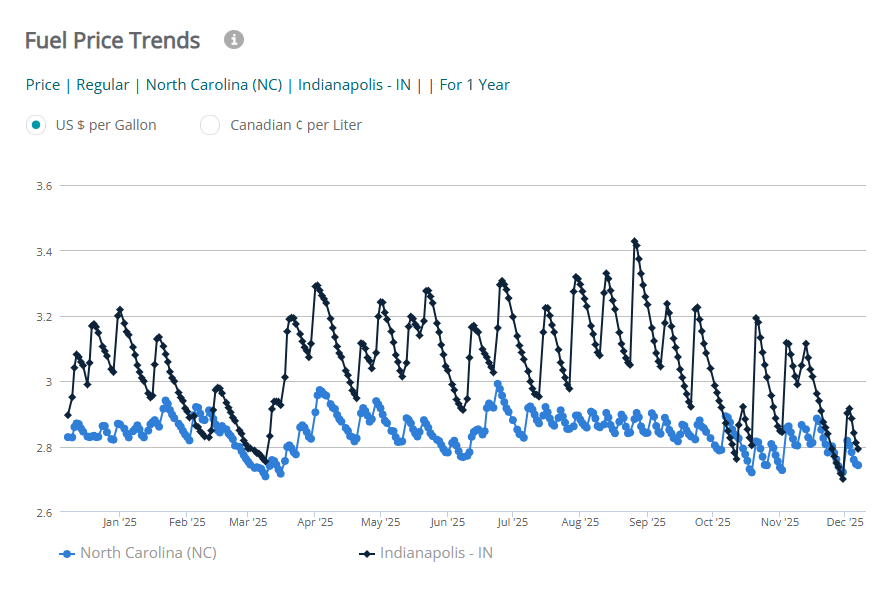Screen dimensions: 888x602
Task: Click the Jan '25 x-axis label
Action: pyautogui.click(x=119, y=522)
